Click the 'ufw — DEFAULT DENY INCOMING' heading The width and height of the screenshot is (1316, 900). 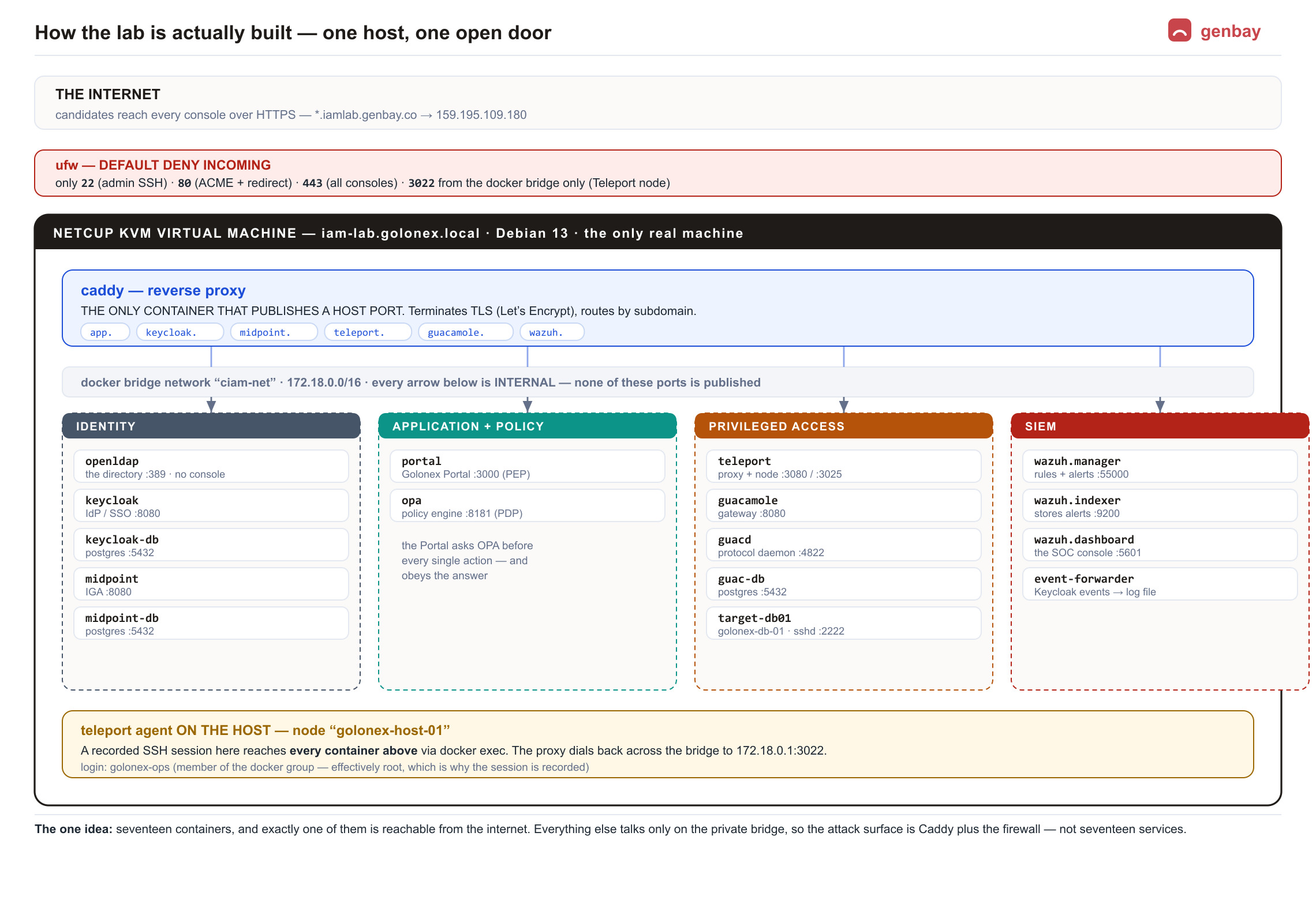point(163,165)
